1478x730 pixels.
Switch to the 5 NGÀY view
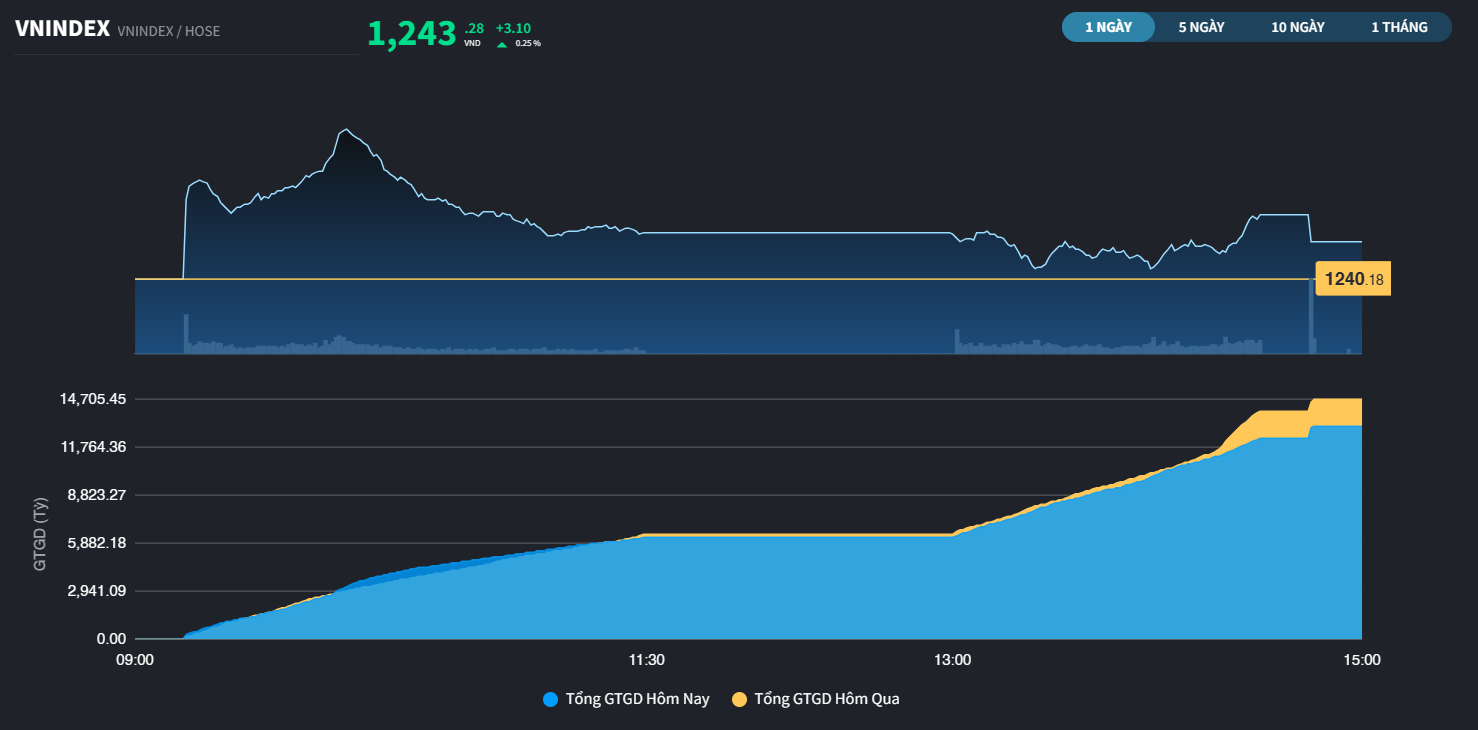1201,27
